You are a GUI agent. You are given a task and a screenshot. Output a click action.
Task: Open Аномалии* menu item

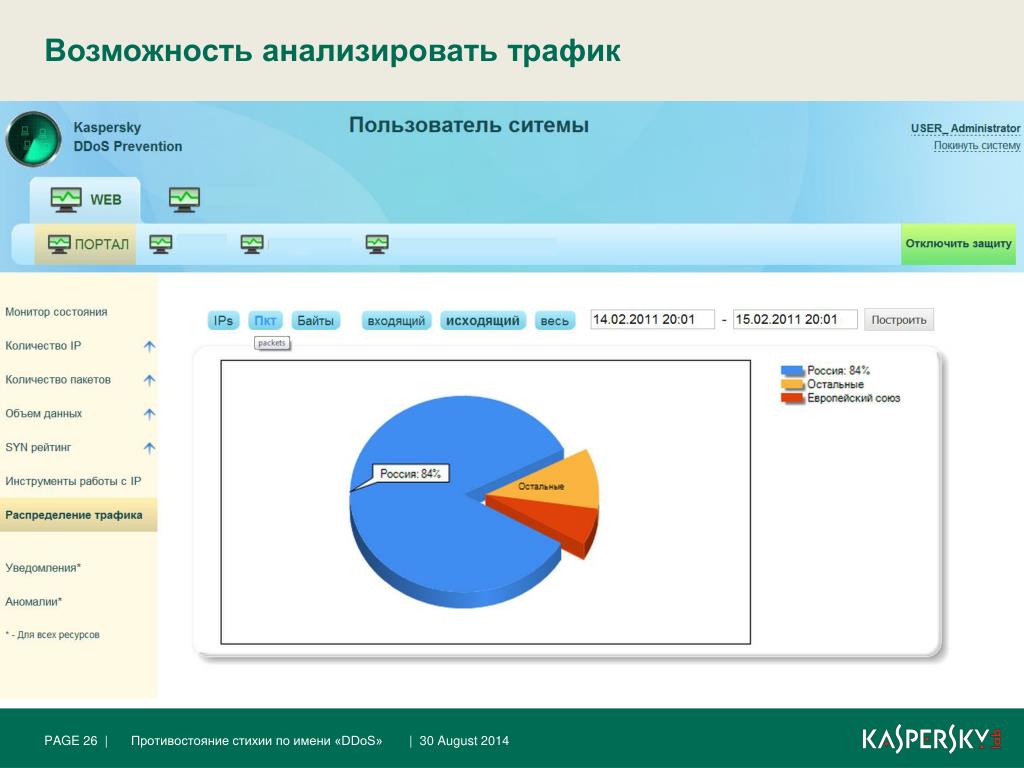pos(34,602)
